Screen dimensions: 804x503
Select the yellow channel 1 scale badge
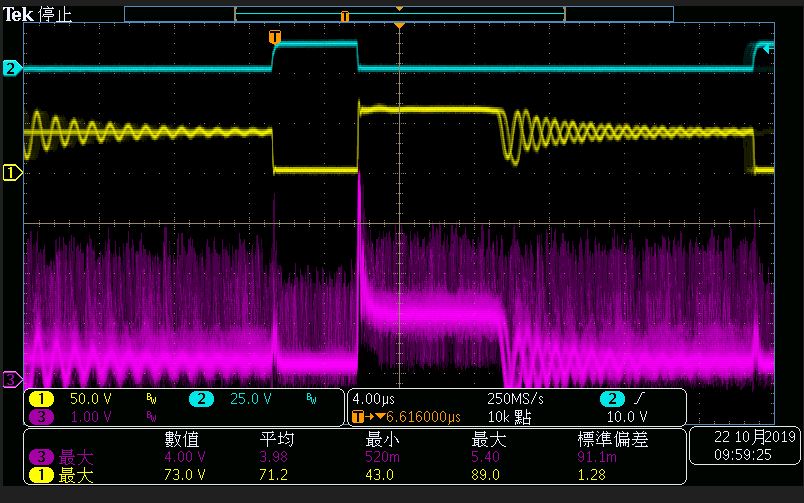(x=42, y=398)
